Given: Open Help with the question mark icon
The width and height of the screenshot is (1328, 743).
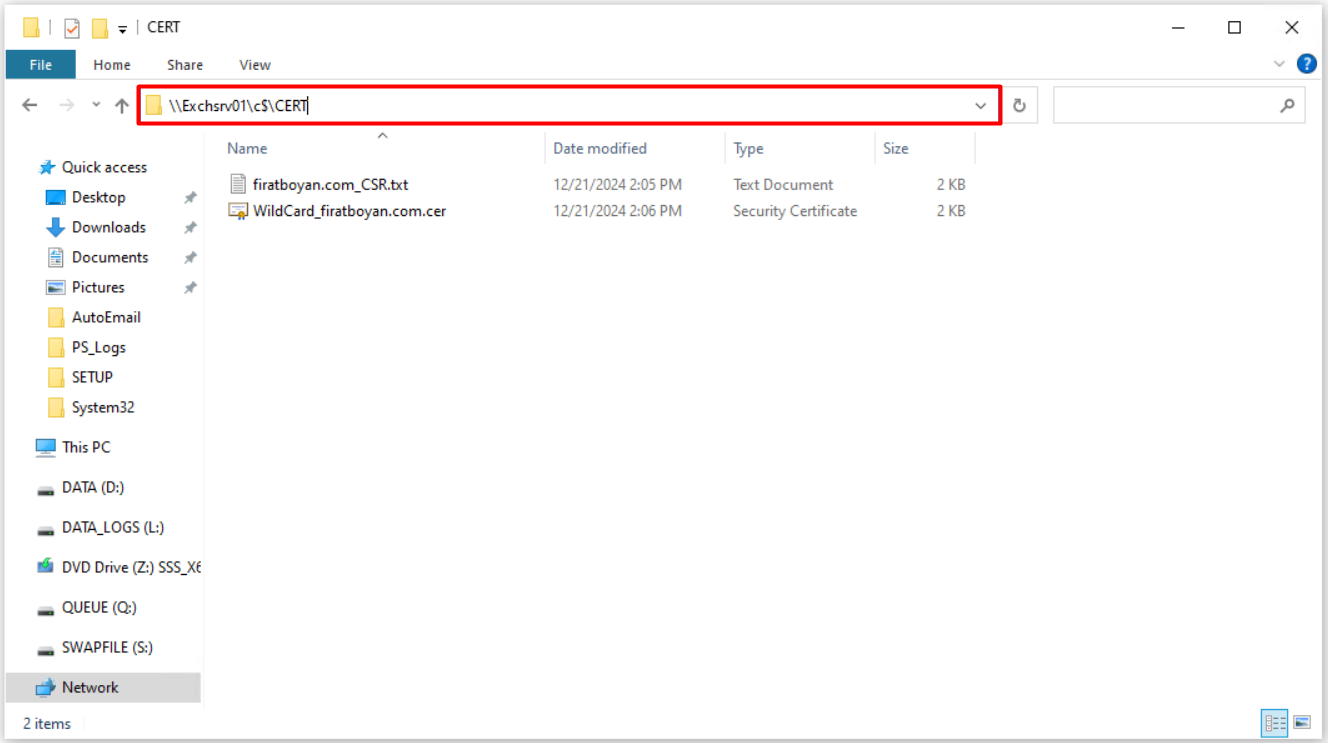Looking at the screenshot, I should pyautogui.click(x=1306, y=64).
